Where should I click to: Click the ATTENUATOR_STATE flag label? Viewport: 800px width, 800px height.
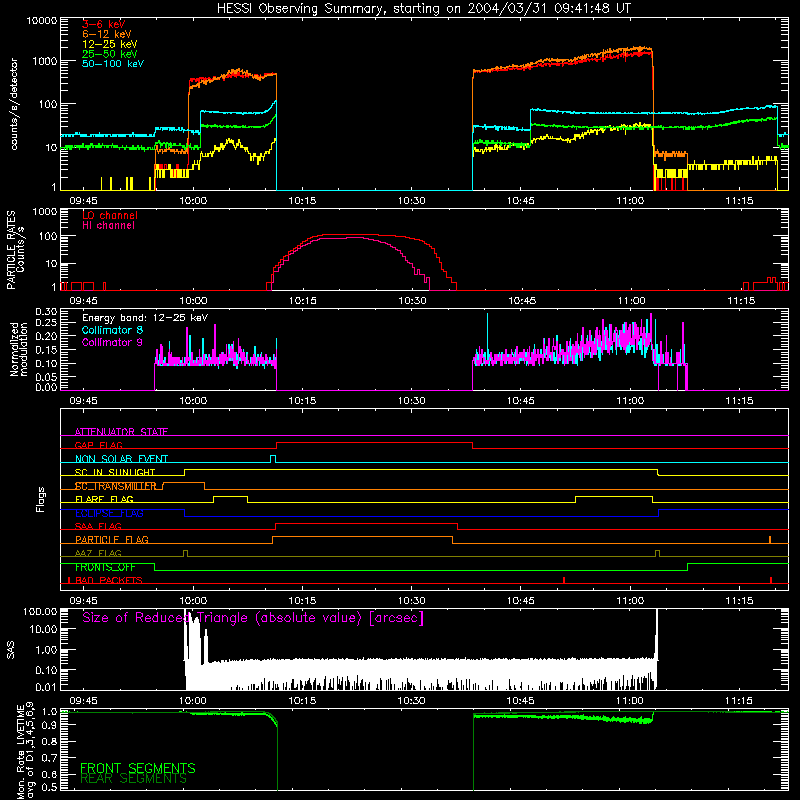(121, 432)
